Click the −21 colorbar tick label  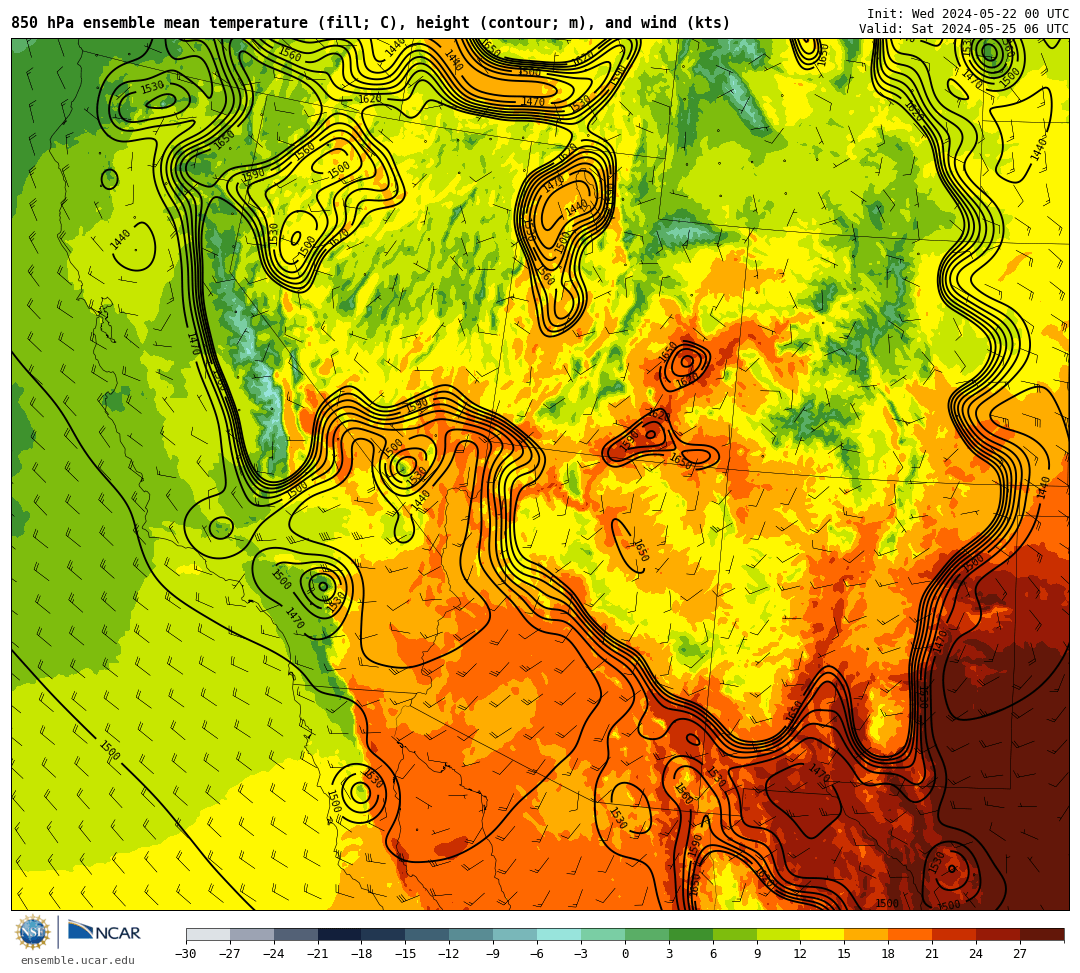point(318,954)
